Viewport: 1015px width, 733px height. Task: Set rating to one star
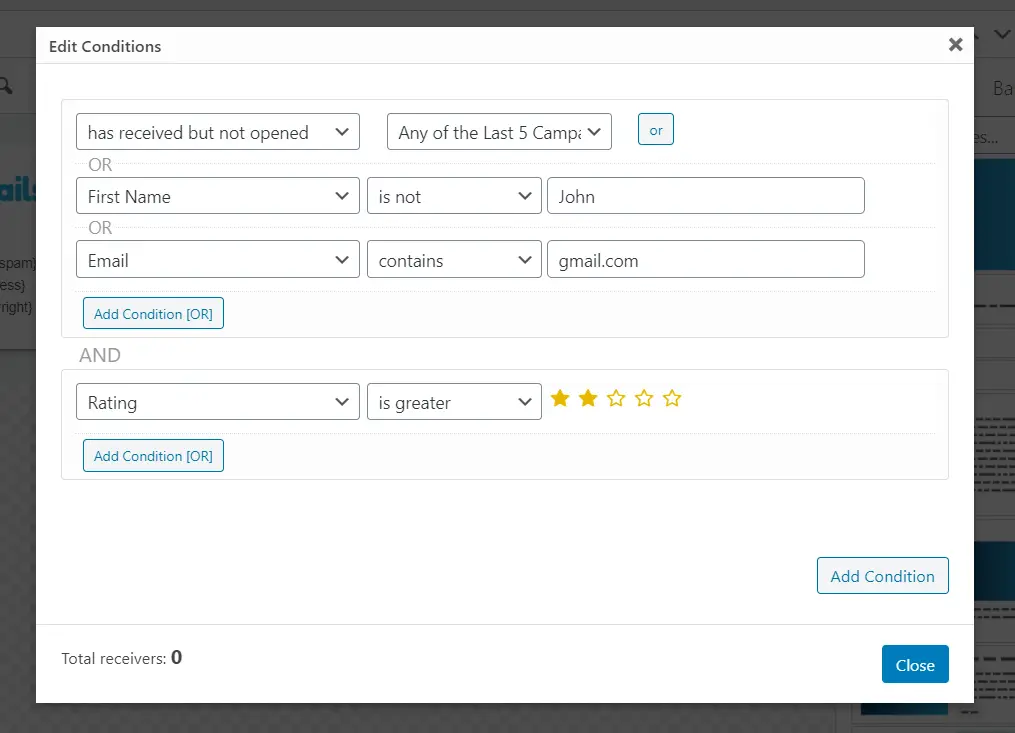(x=560, y=398)
